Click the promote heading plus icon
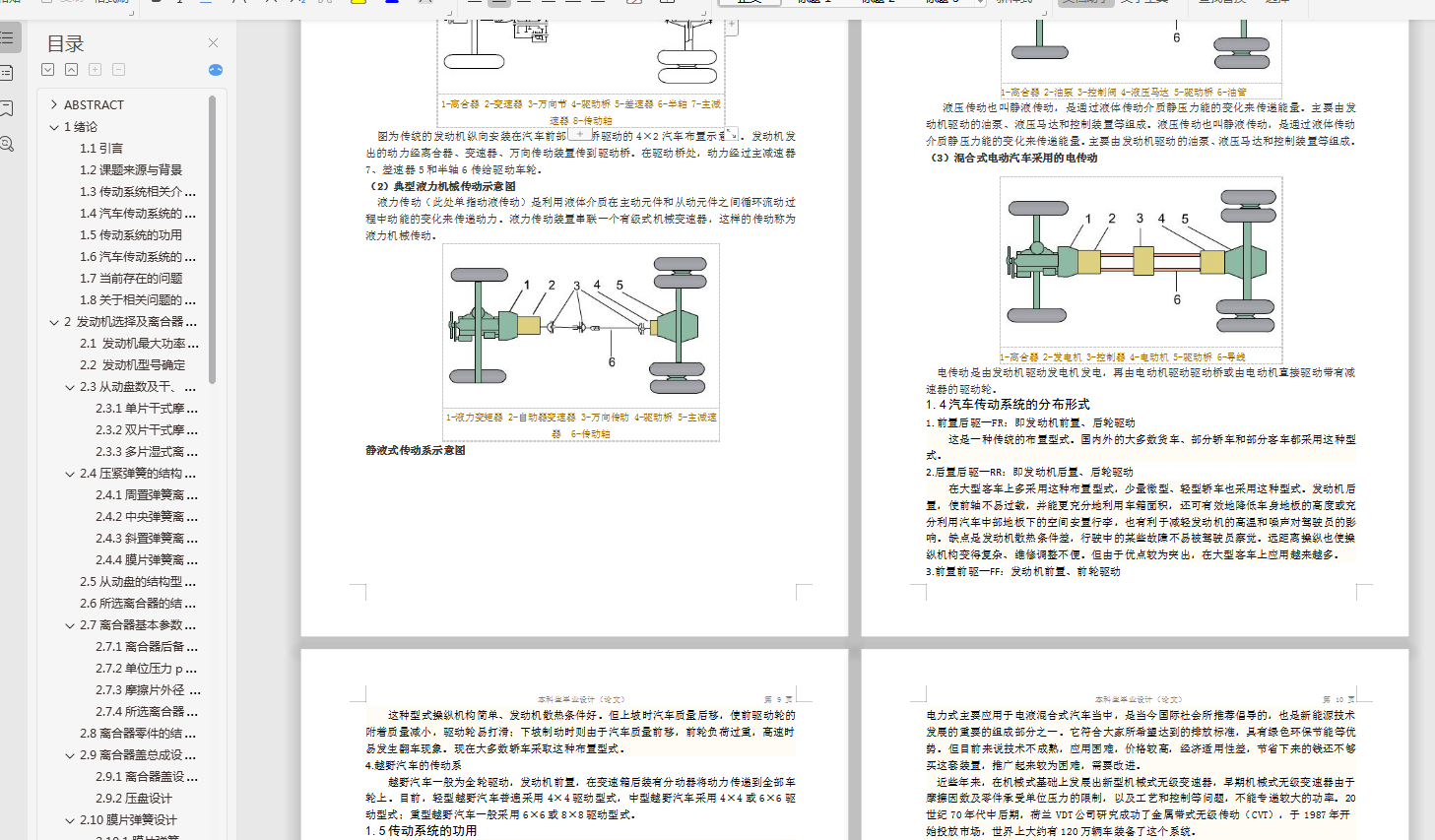 (x=96, y=70)
